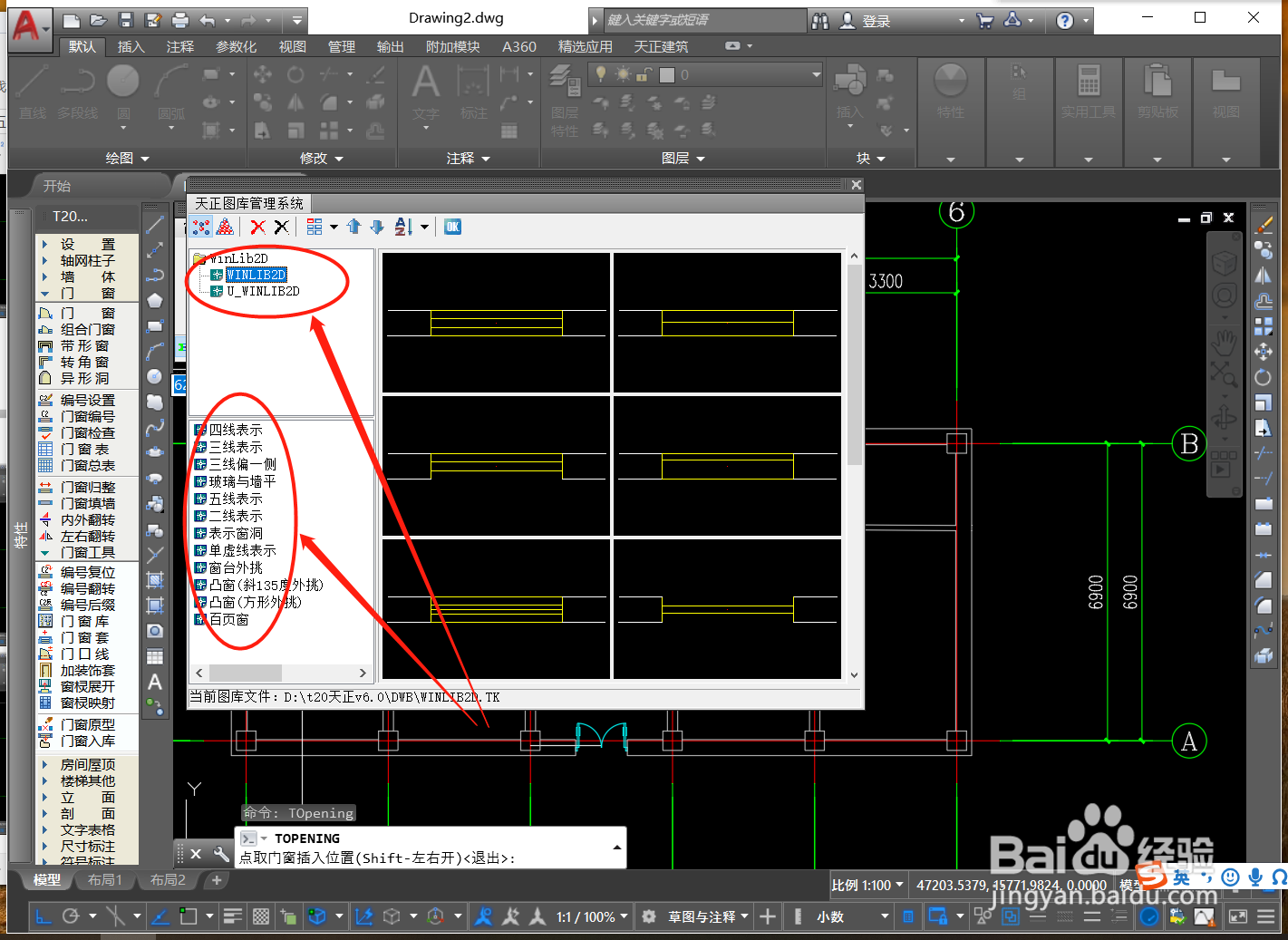Click the Save As icon in quick access toolbar
The width and height of the screenshot is (1288, 940).
(x=153, y=20)
